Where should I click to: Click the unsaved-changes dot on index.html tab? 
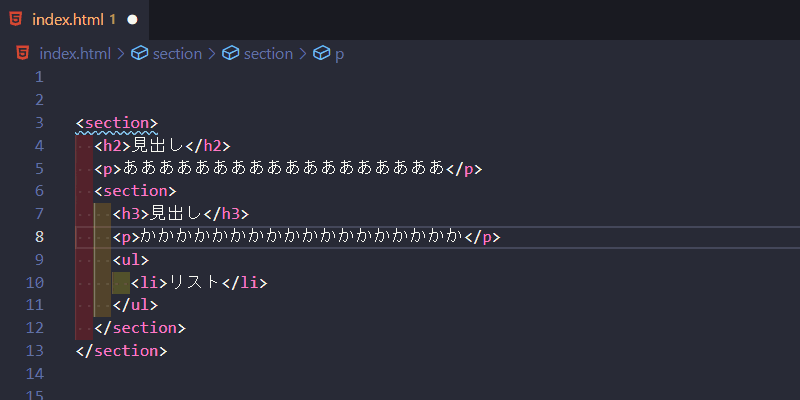(x=132, y=20)
